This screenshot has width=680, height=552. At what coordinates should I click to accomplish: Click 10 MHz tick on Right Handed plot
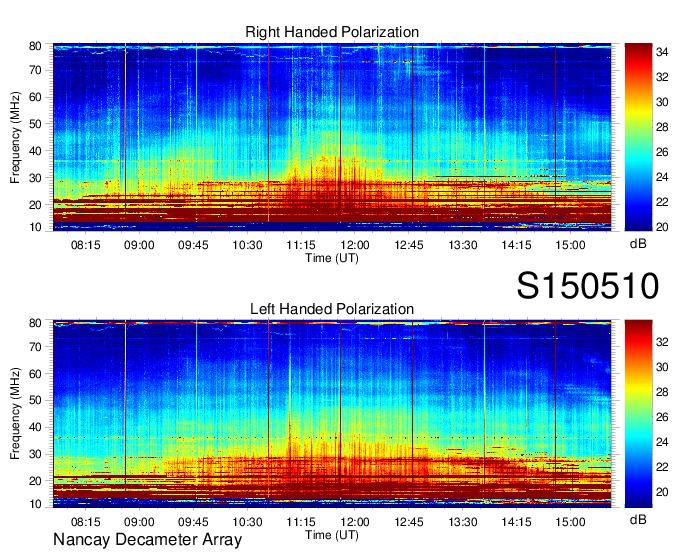pos(35,227)
